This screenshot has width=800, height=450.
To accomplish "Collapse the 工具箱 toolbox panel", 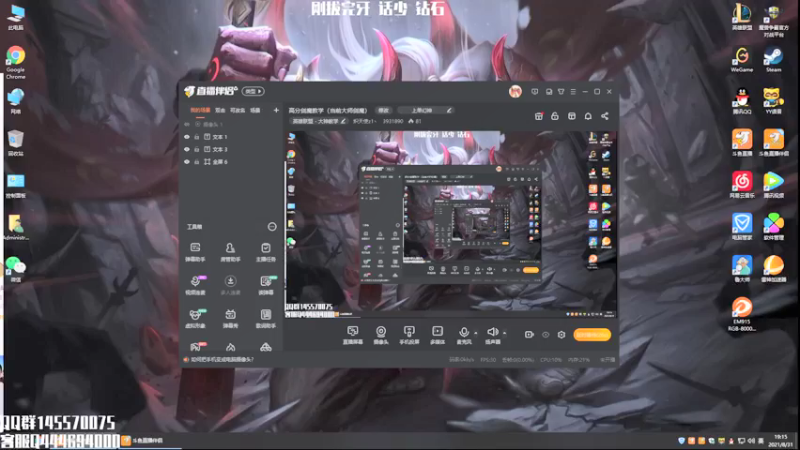I will [272, 227].
